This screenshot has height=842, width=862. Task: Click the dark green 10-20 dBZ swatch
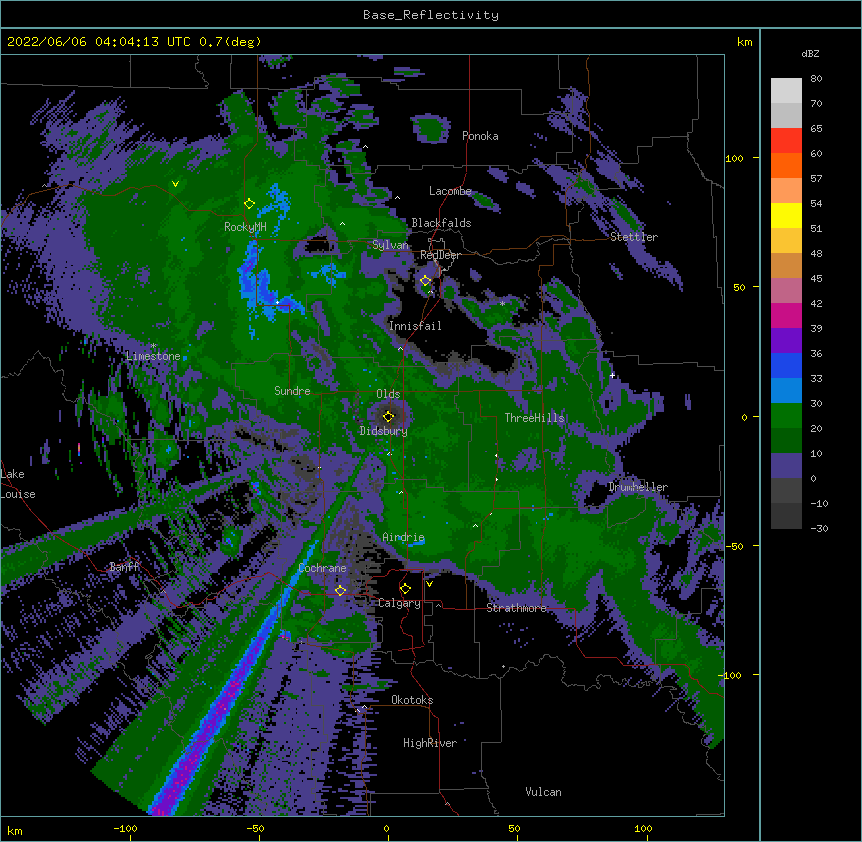[786, 441]
